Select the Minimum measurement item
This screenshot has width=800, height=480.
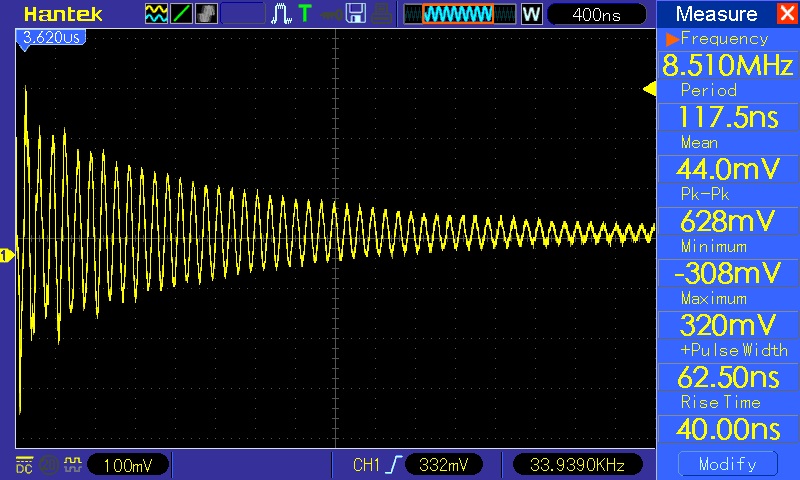click(x=714, y=246)
